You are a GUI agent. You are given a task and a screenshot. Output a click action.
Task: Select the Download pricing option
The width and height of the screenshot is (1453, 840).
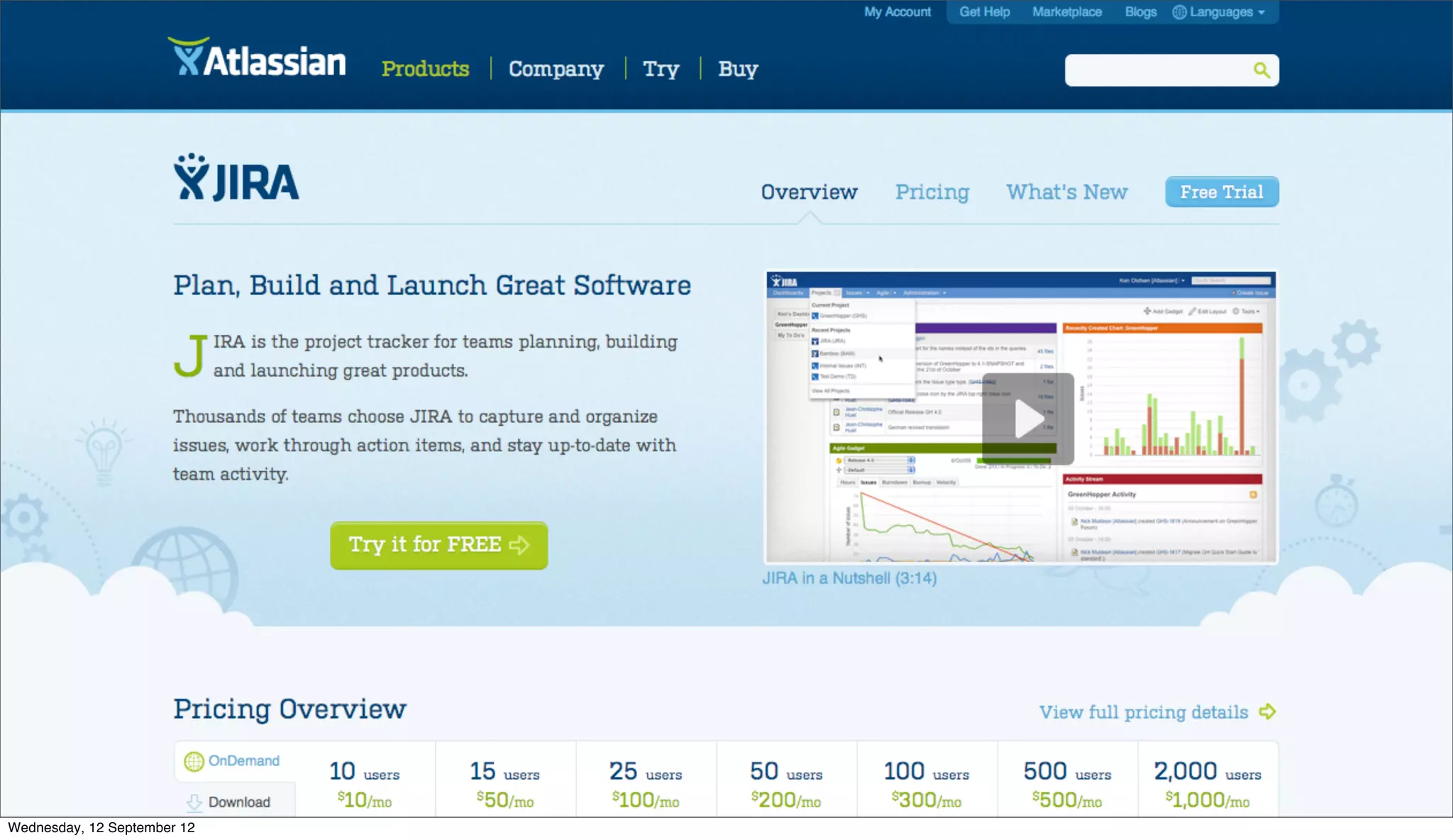(x=239, y=802)
